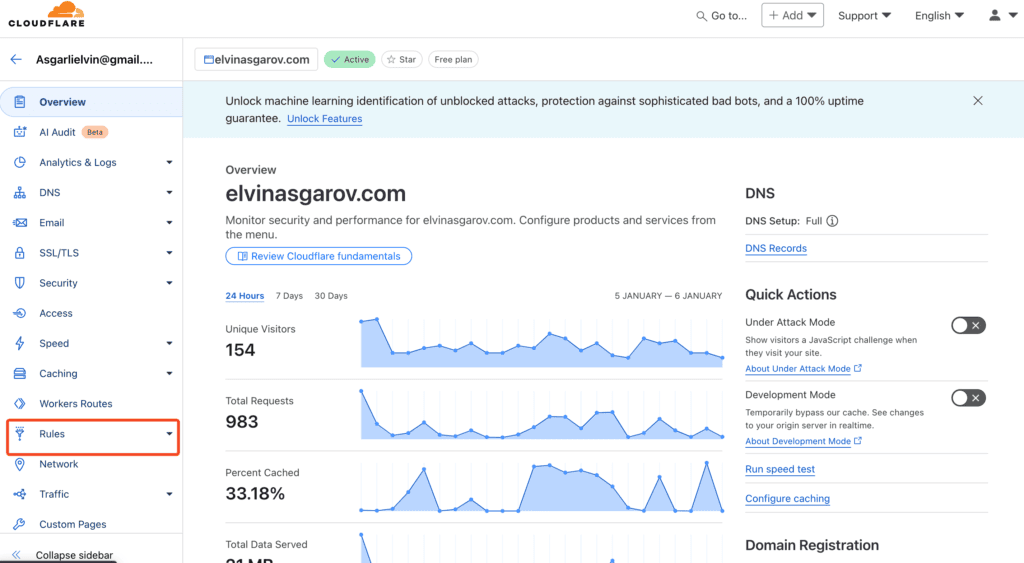Open the Custom Pages sidebar item
The width and height of the screenshot is (1024, 563).
point(91,524)
